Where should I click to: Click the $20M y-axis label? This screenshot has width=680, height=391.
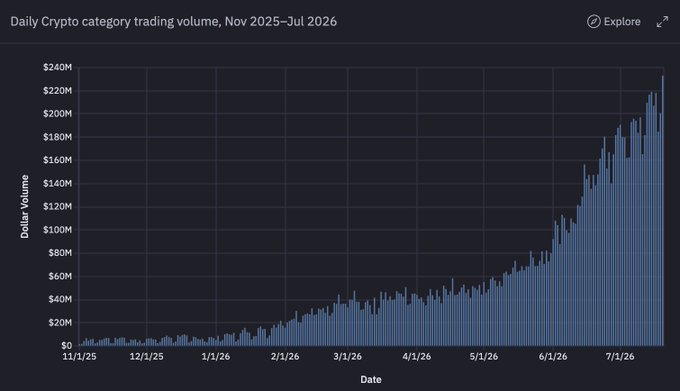click(60, 323)
